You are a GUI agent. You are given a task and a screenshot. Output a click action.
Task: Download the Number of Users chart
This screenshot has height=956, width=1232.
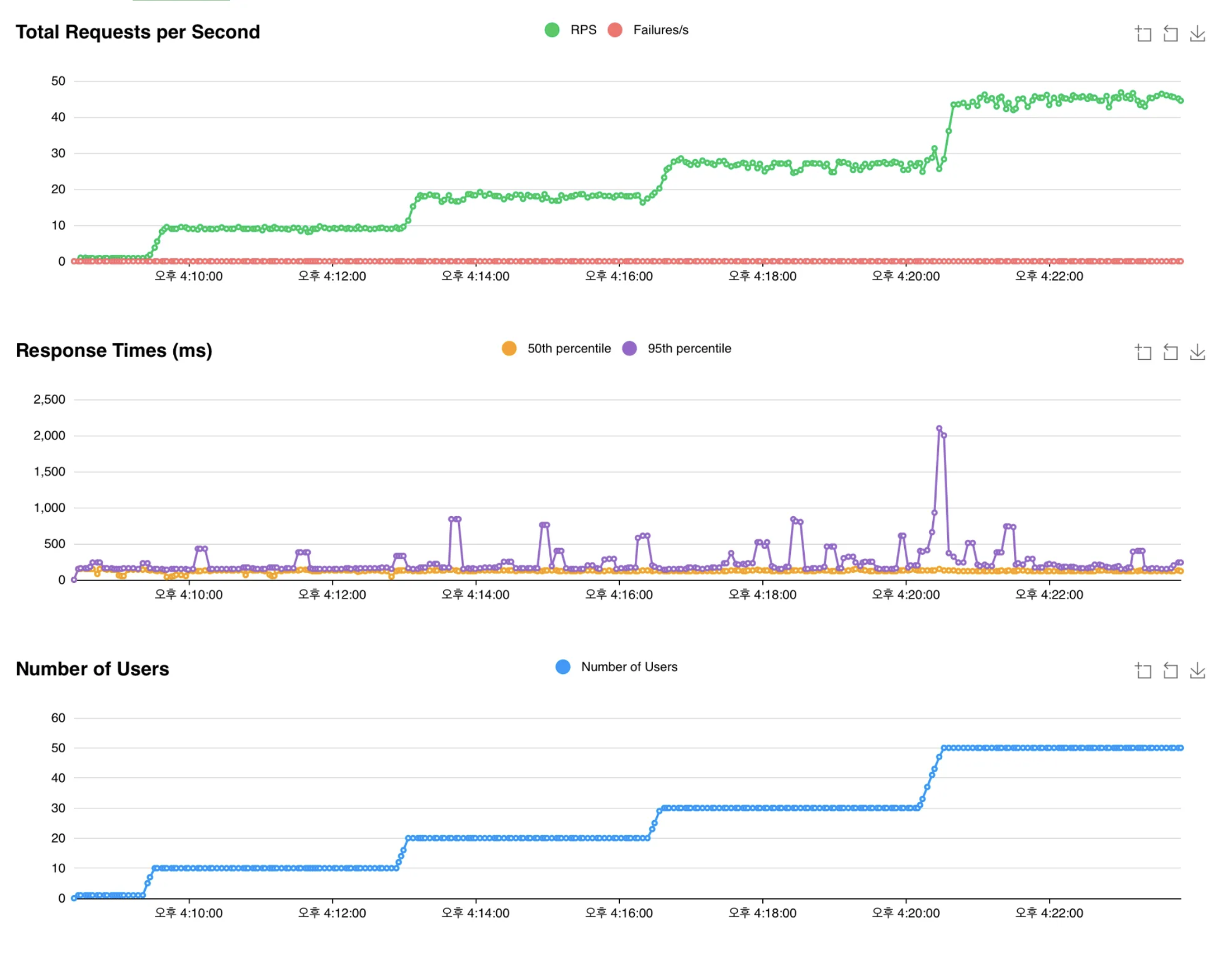(x=1198, y=671)
